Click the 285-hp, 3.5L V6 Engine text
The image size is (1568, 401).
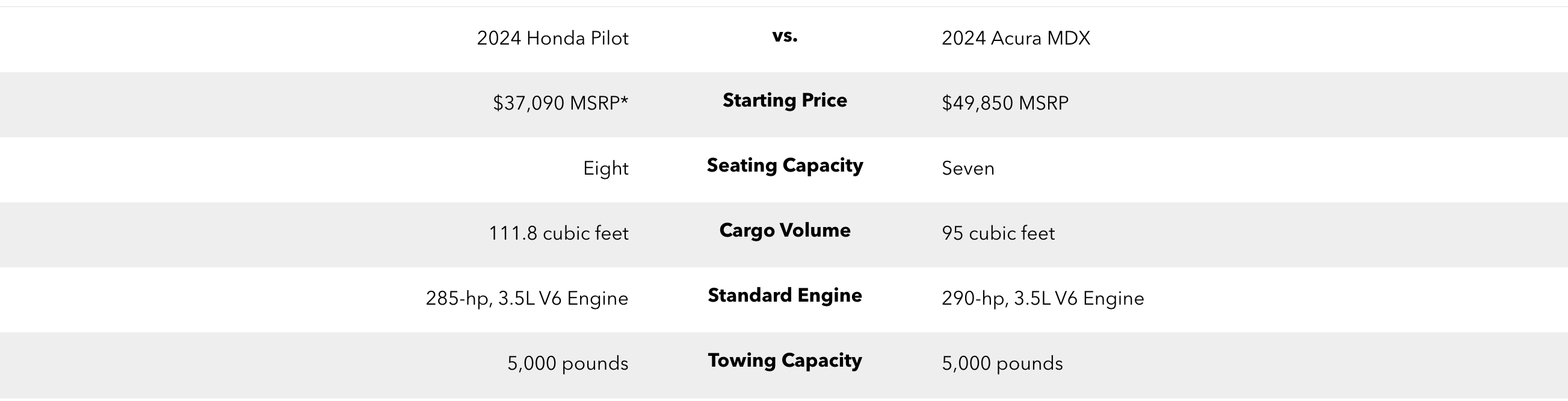(526, 299)
